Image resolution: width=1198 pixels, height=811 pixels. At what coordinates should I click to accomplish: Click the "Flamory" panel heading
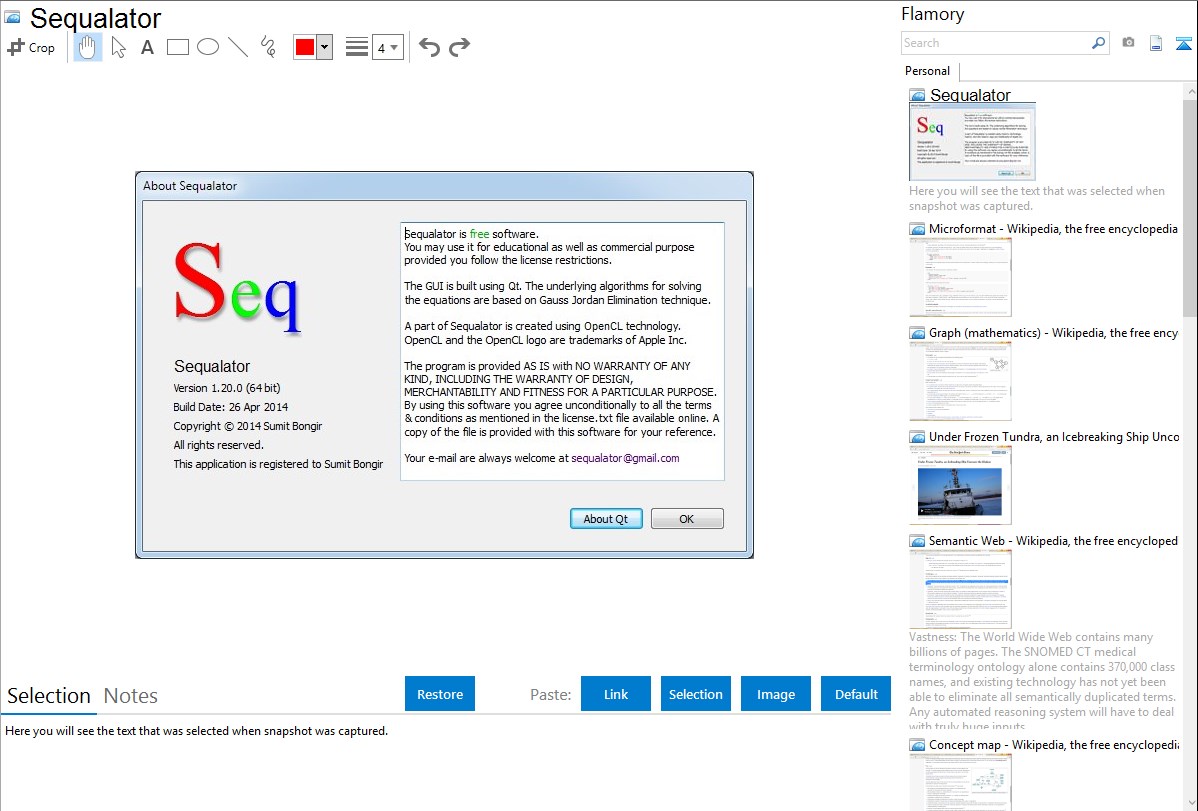point(932,14)
